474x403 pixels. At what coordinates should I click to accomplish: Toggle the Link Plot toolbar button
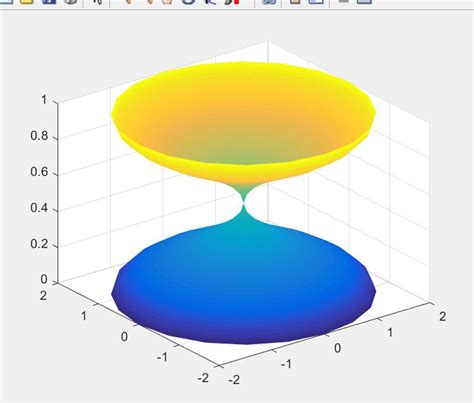[x=269, y=1]
